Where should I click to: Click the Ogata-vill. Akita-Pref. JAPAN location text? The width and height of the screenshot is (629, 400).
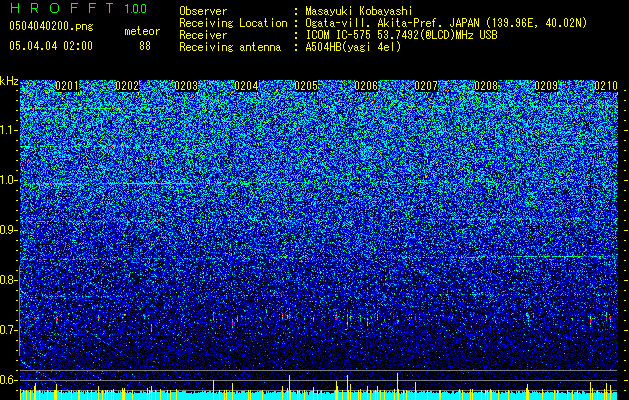tap(446, 23)
